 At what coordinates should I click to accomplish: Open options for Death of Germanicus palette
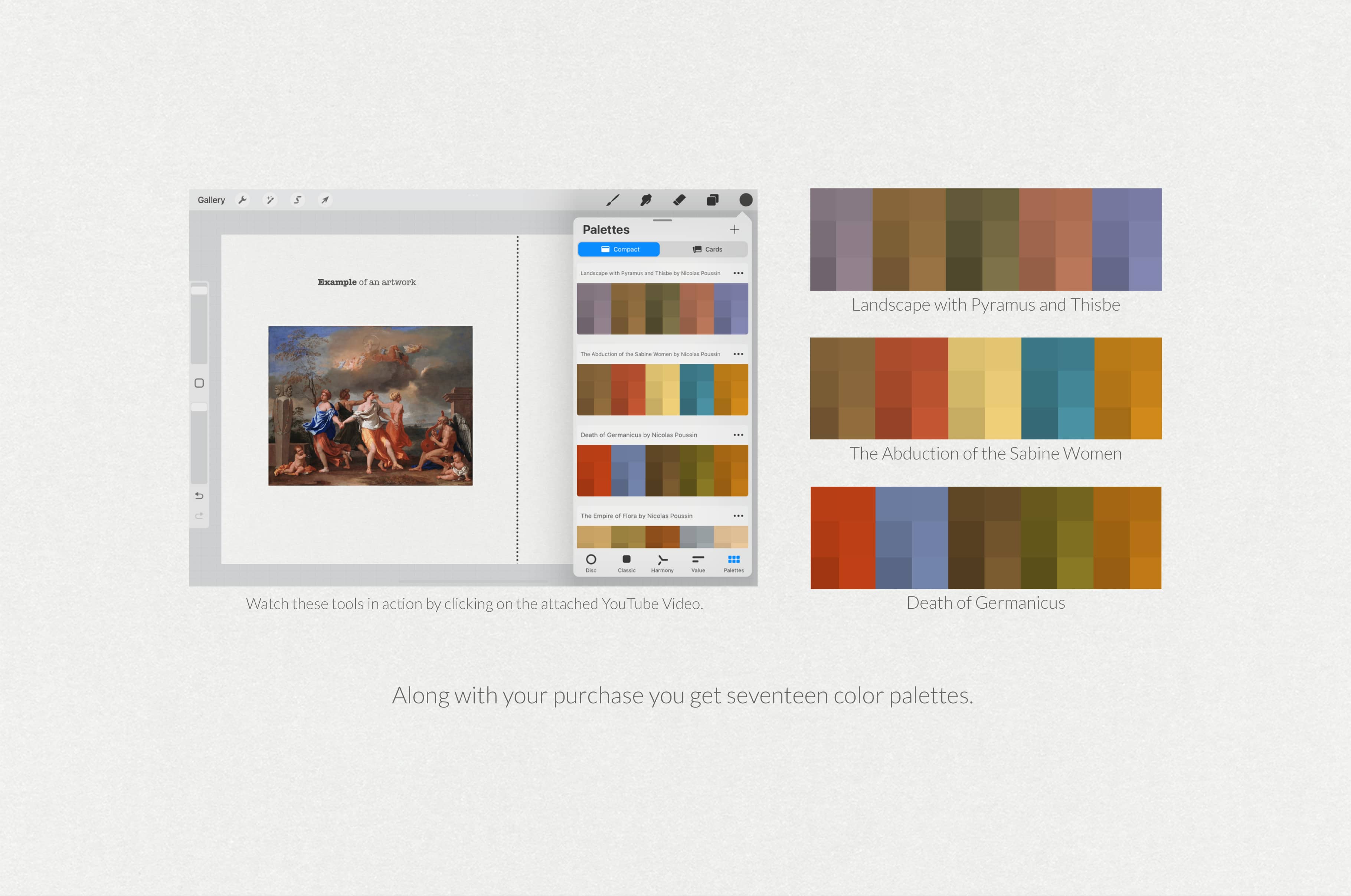(739, 434)
